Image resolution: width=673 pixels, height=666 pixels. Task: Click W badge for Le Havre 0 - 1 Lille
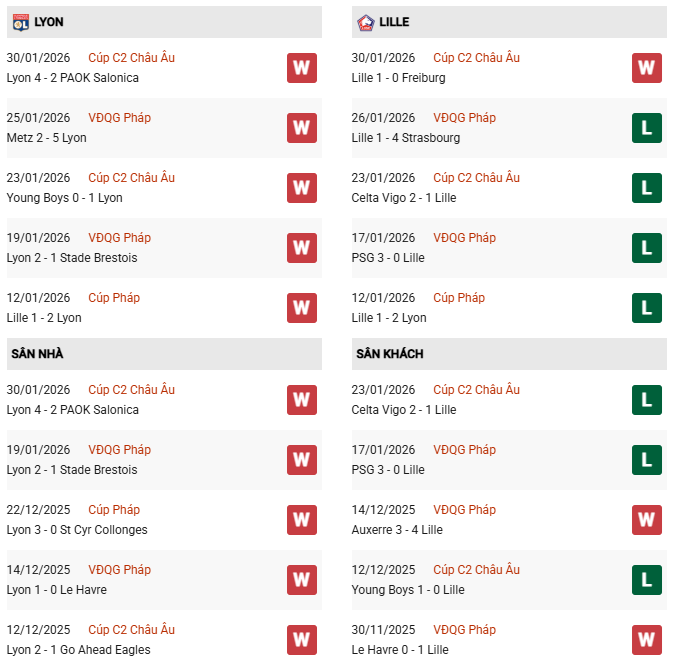(647, 640)
